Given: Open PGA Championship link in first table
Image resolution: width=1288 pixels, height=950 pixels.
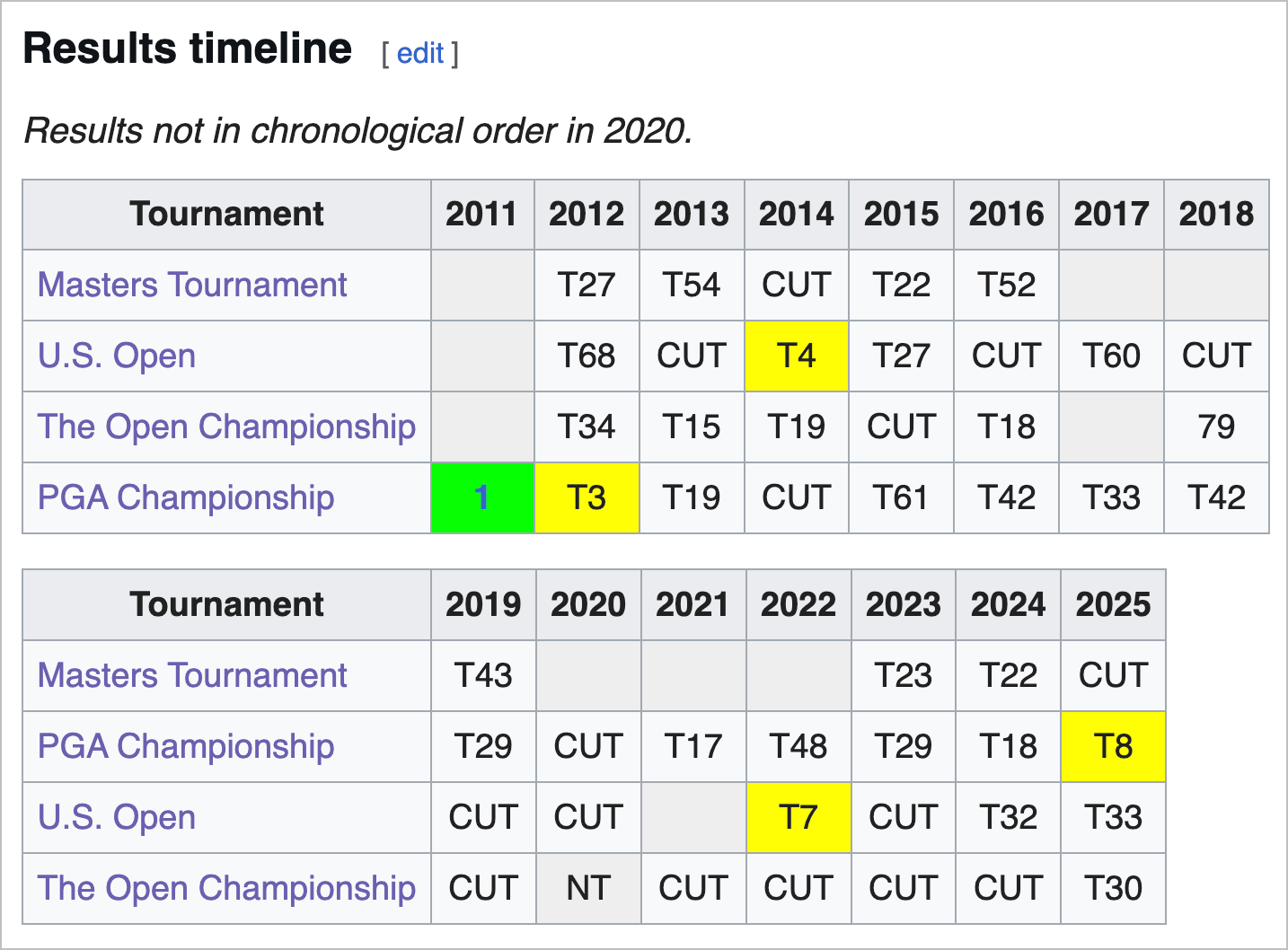Looking at the screenshot, I should click(x=186, y=498).
